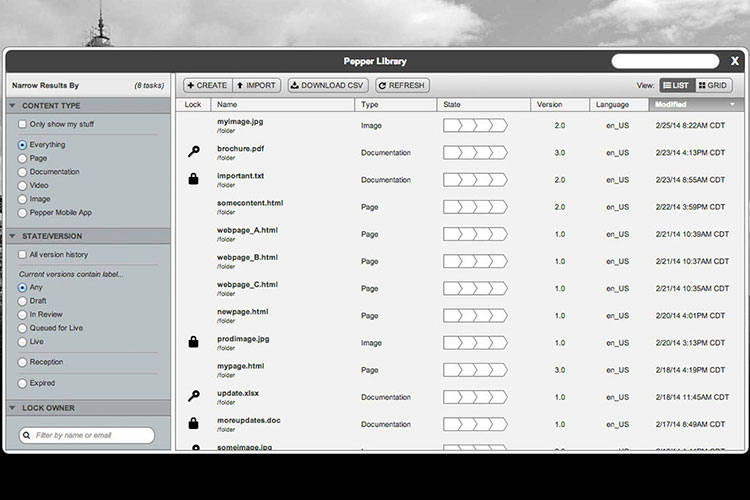Open mypage.html file entry
The image size is (750, 500).
point(241,366)
